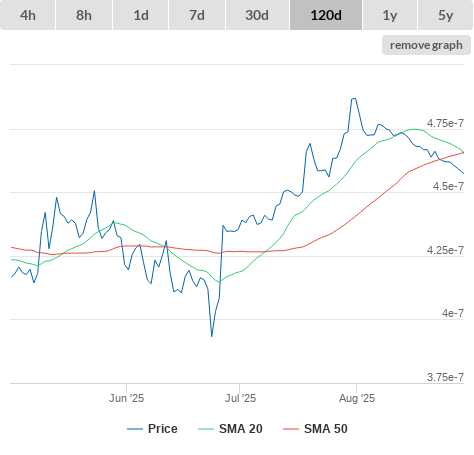Click the remove graph button
Image resolution: width=474 pixels, height=455 pixels.
(426, 45)
